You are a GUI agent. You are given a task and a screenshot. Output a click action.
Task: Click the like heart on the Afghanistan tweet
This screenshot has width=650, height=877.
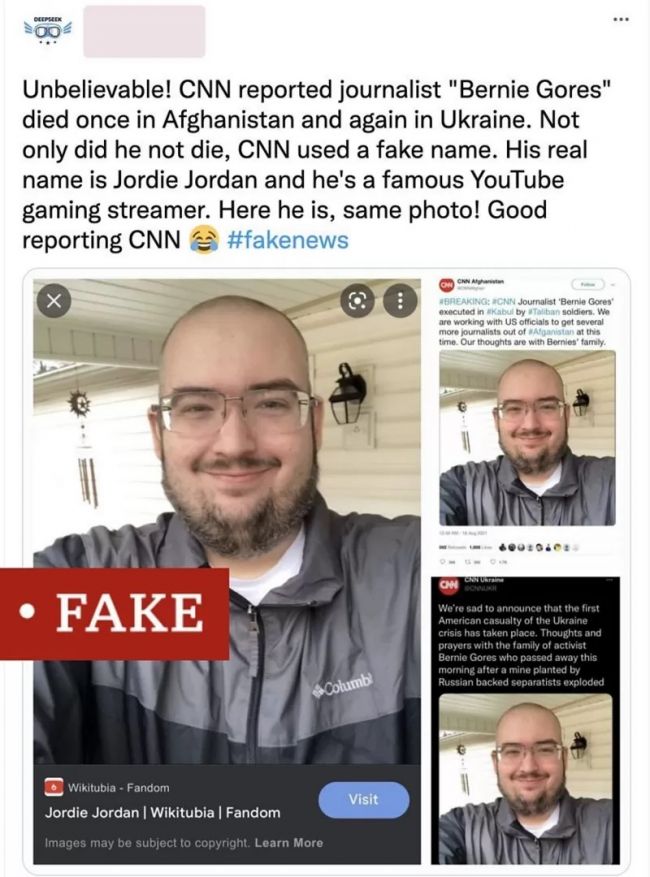(x=492, y=561)
